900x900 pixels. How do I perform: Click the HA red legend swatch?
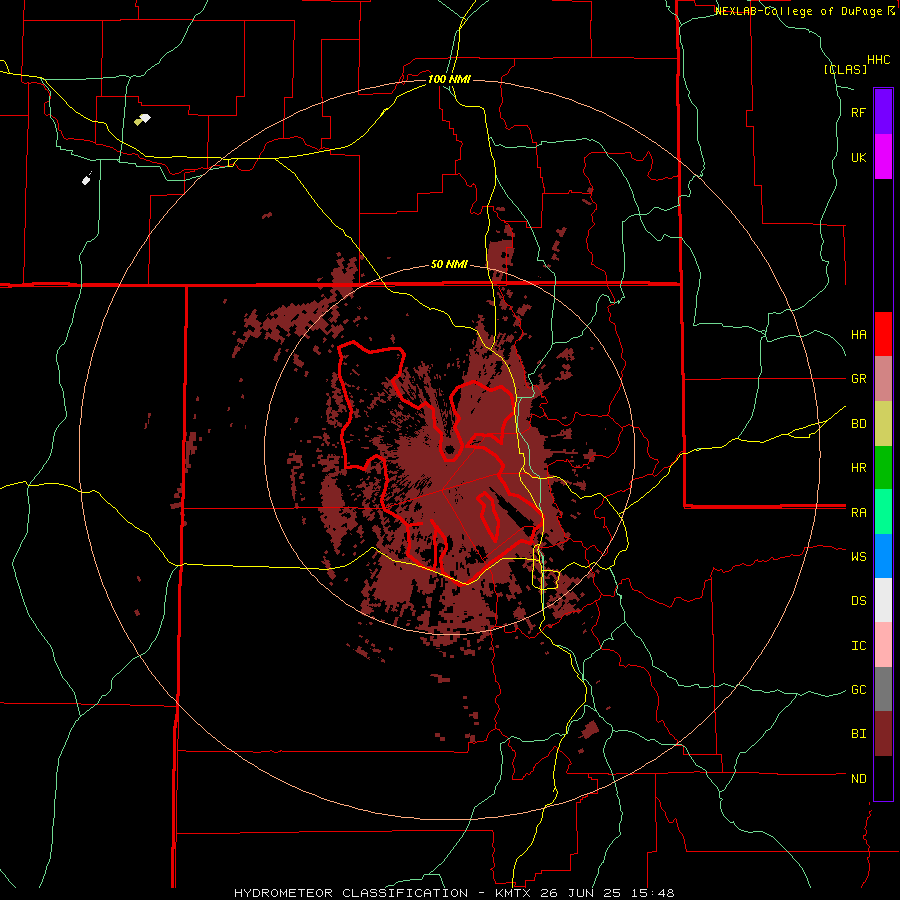click(883, 334)
